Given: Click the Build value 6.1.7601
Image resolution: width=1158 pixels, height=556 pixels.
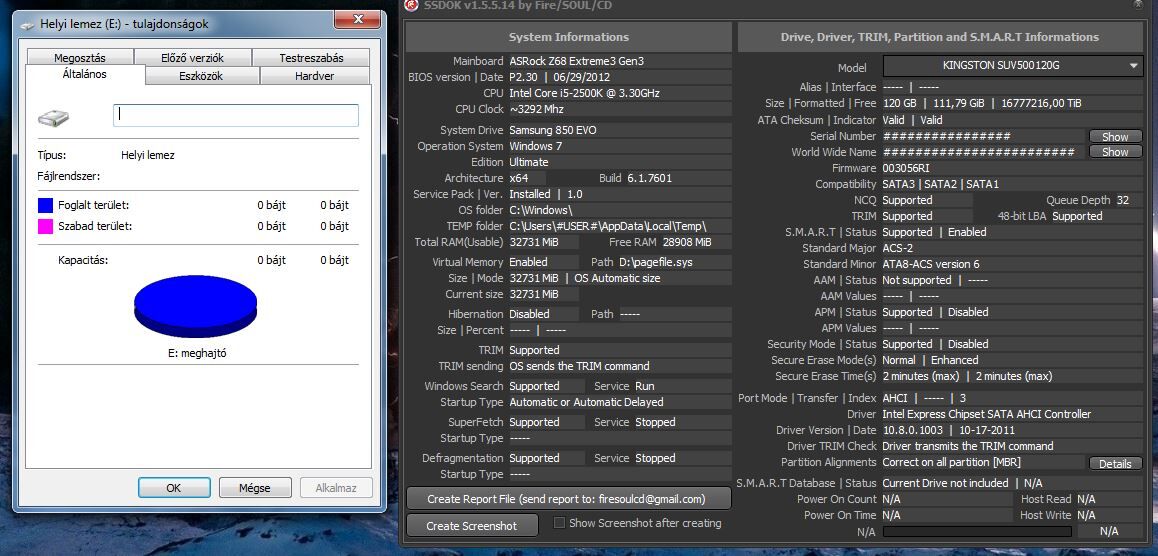Looking at the screenshot, I should point(650,178).
